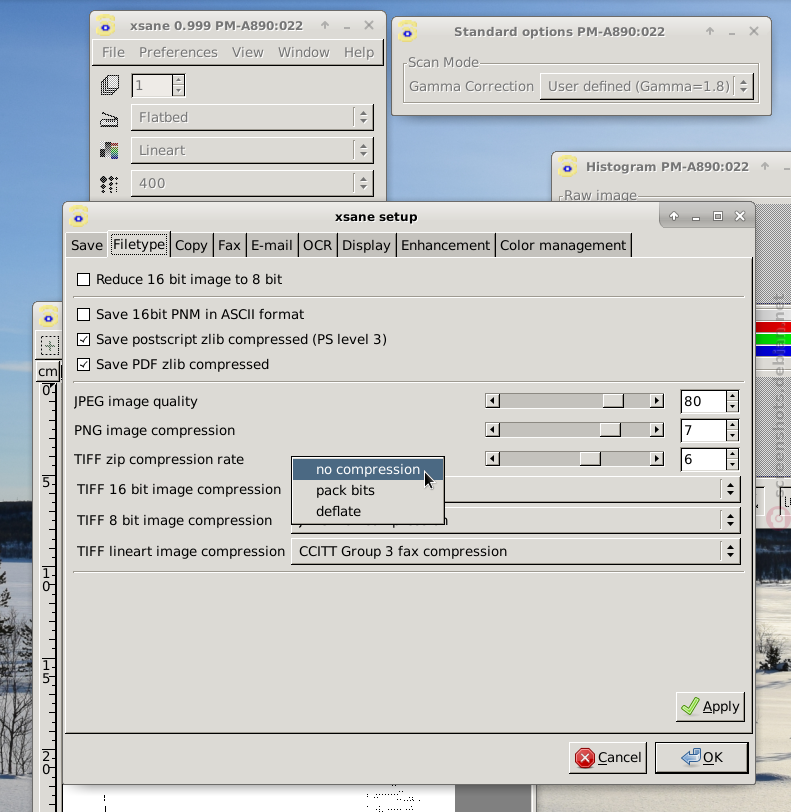This screenshot has width=791, height=812.
Task: Open the E-mail tab
Action: pyautogui.click(x=272, y=245)
